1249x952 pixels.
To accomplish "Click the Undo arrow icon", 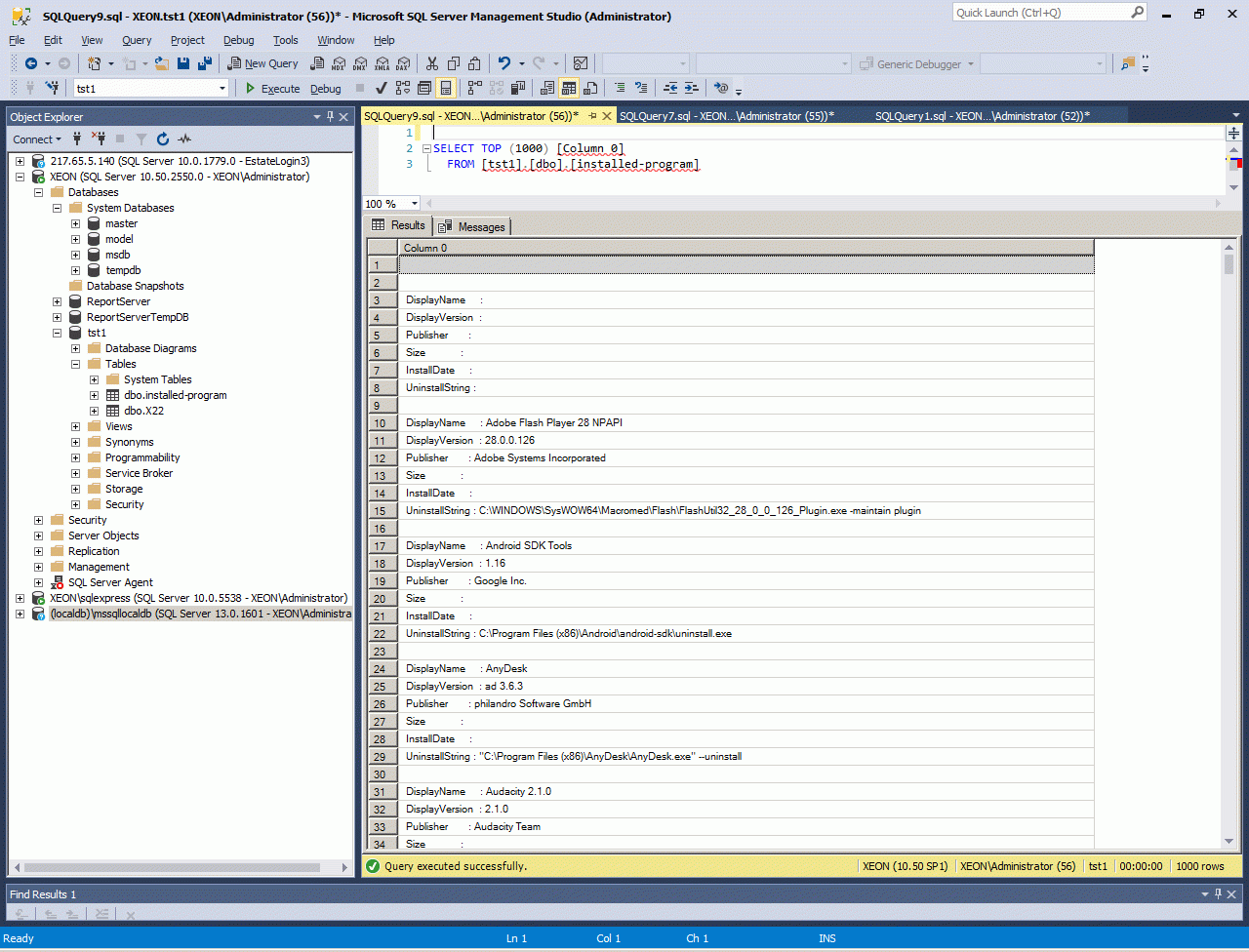I will (x=504, y=63).
